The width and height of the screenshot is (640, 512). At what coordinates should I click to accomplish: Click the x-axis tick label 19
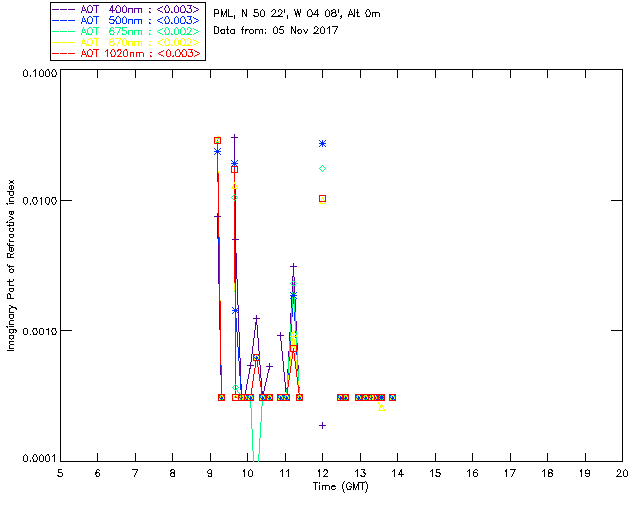click(x=585, y=473)
